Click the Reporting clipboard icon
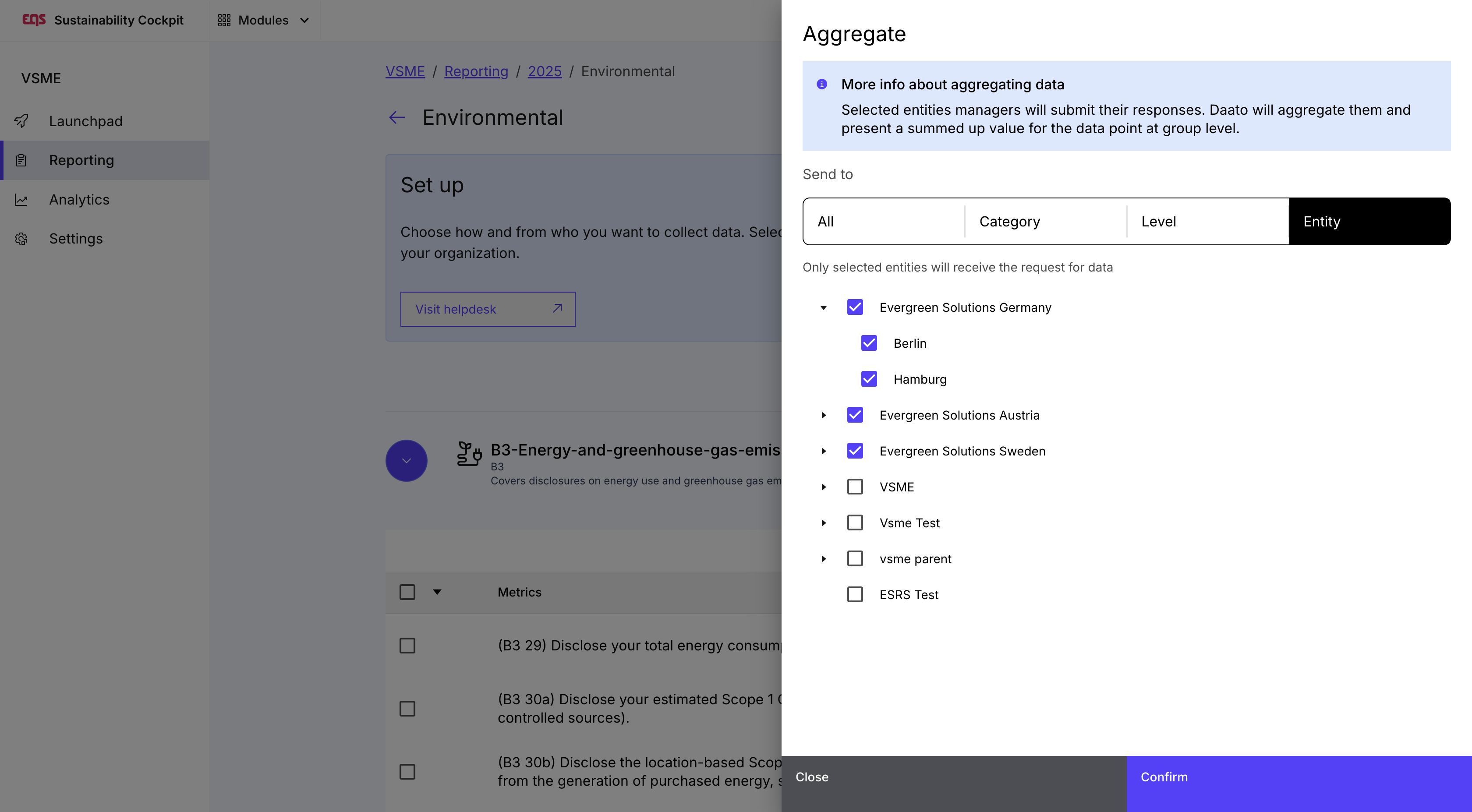This screenshot has height=812, width=1472. [21, 161]
